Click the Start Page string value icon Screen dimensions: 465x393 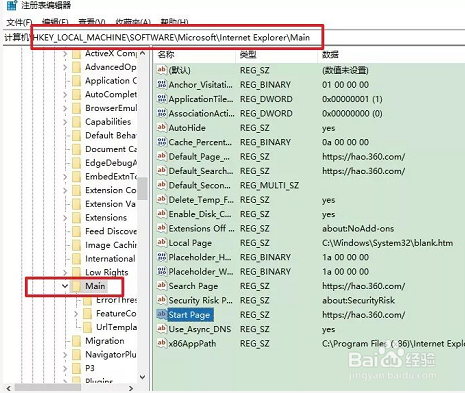tap(162, 314)
